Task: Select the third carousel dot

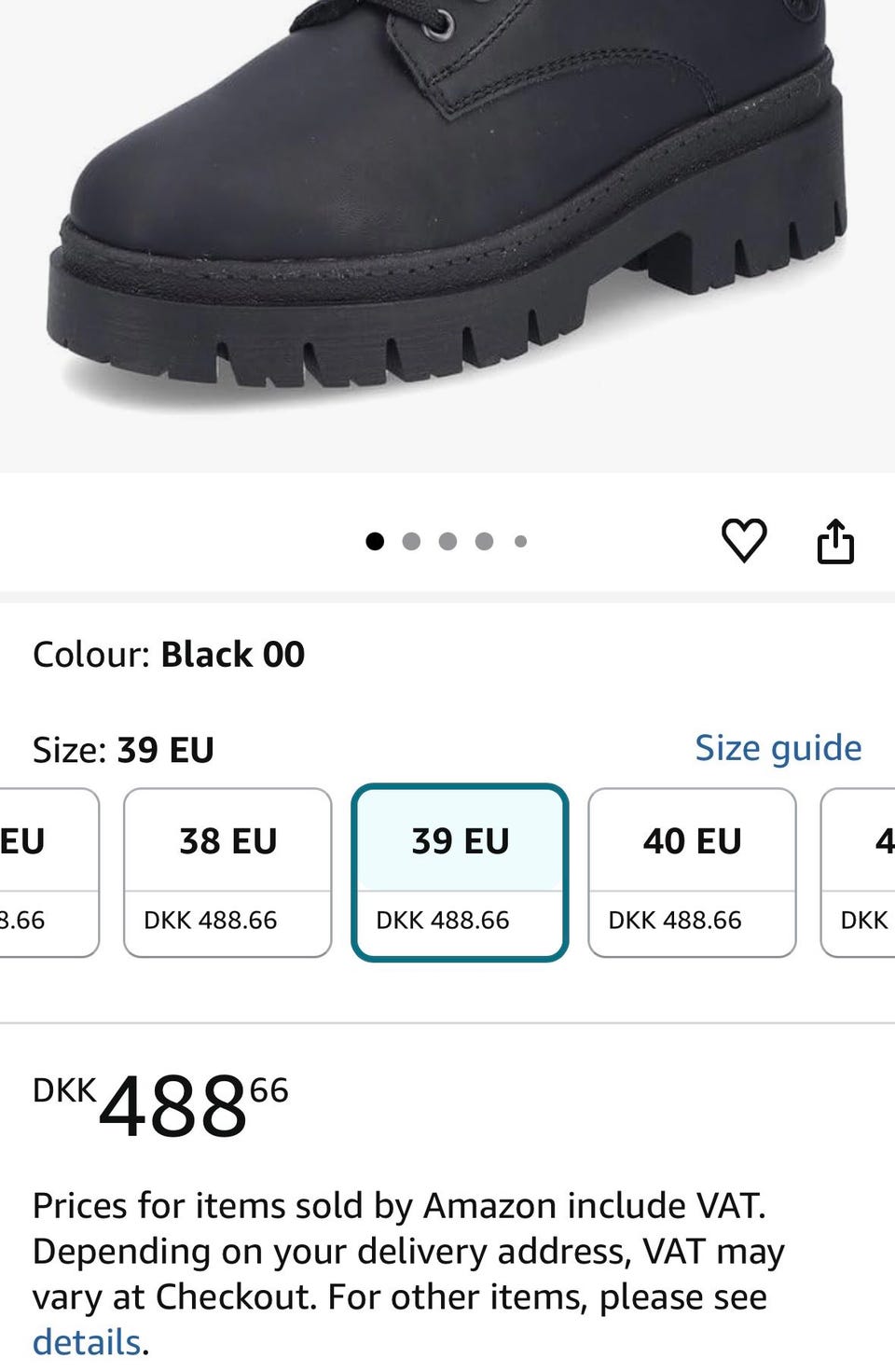Action: pyautogui.click(x=447, y=541)
